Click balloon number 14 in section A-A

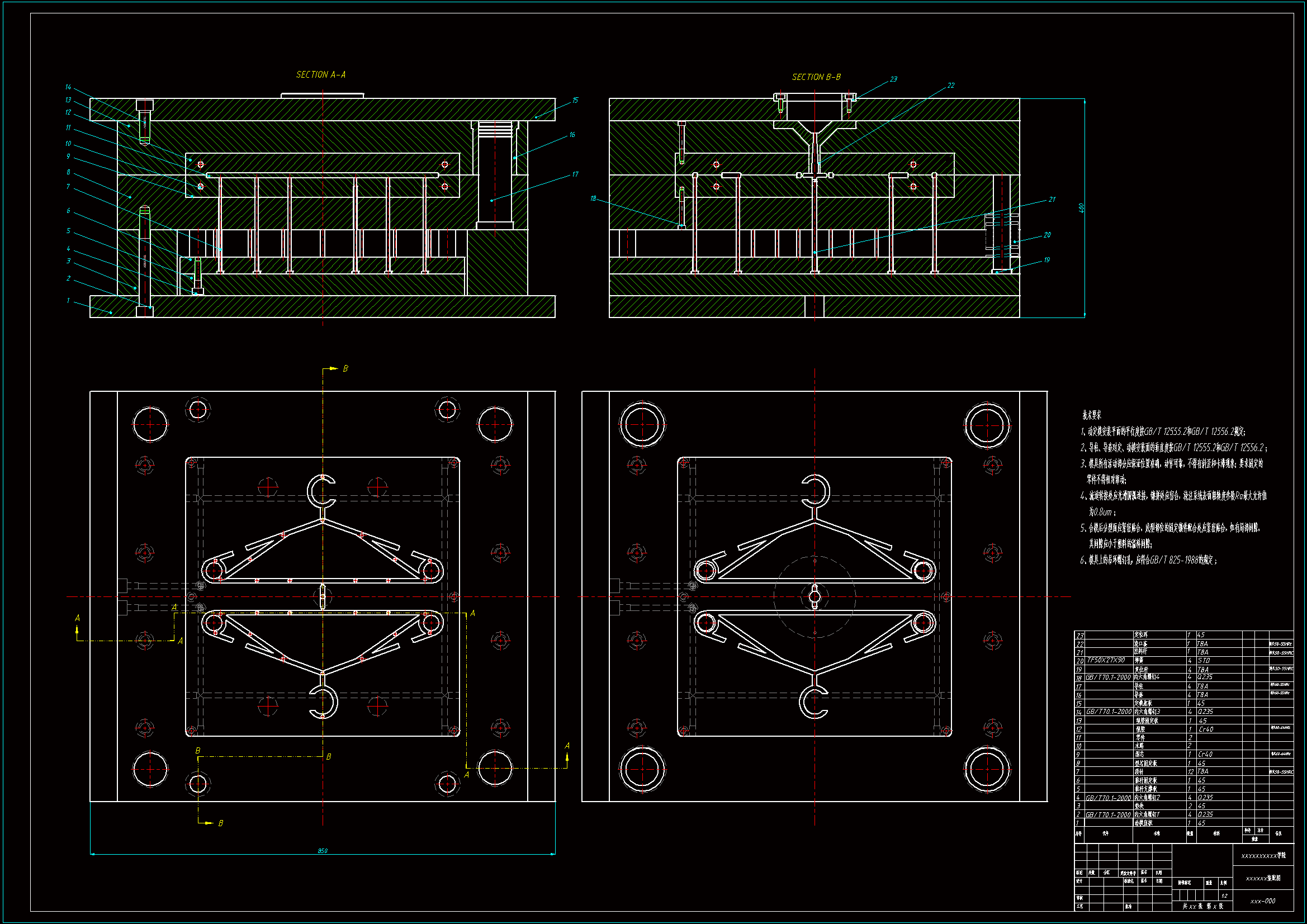coord(68,87)
